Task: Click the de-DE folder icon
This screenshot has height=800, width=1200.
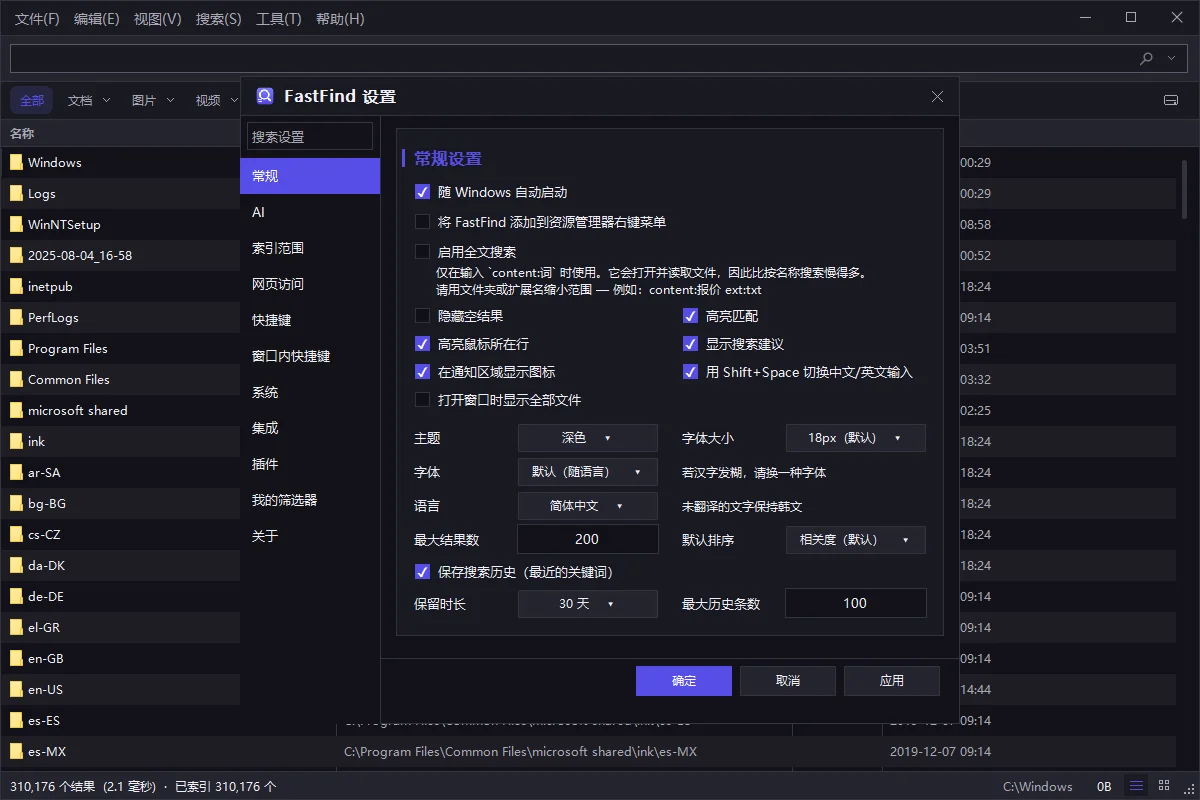Action: tap(16, 596)
